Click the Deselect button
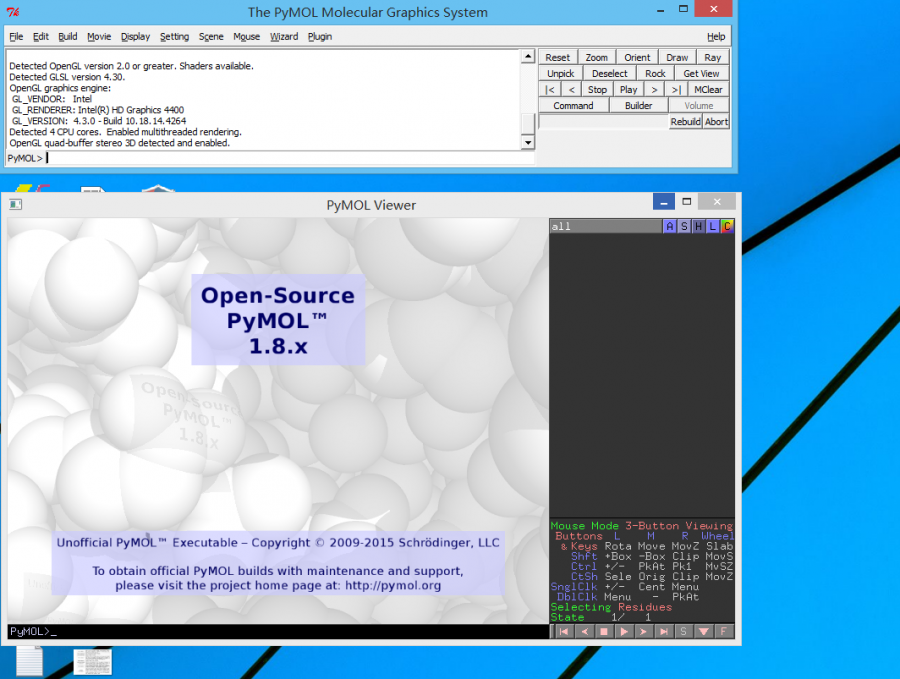This screenshot has width=900, height=679. click(x=610, y=73)
